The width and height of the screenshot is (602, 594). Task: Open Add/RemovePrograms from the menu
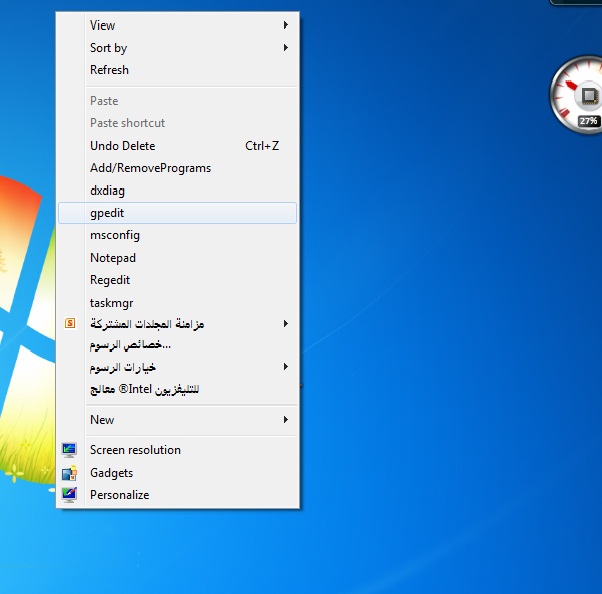click(x=177, y=168)
